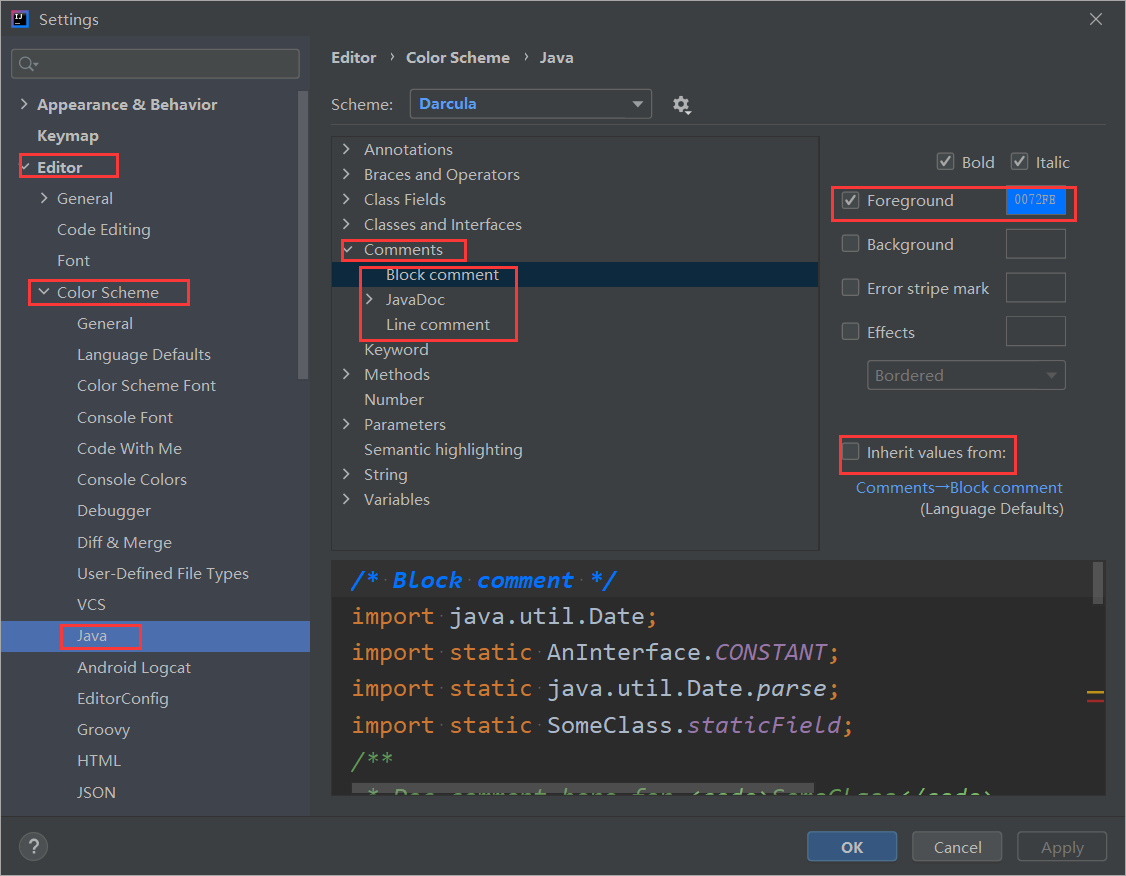Enable the Effects checkbox
1126x876 pixels.
click(x=850, y=332)
